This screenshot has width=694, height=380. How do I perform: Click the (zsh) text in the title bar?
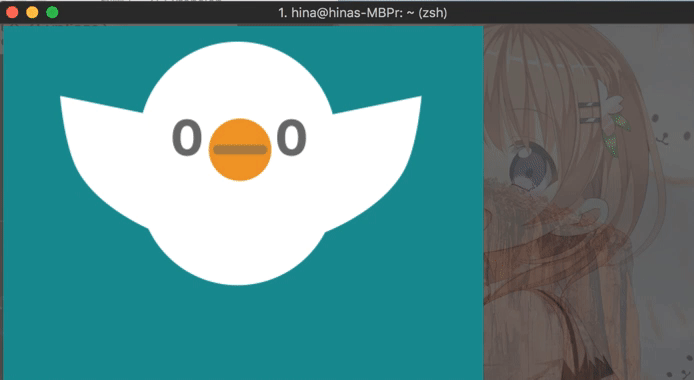click(432, 13)
